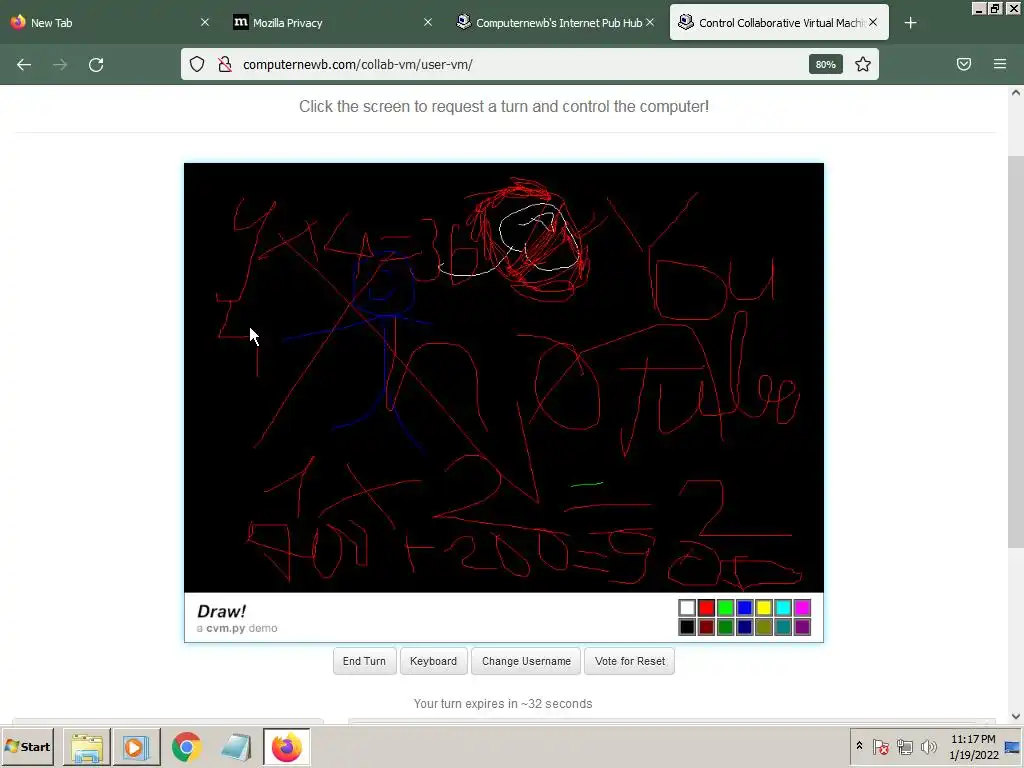The width and height of the screenshot is (1024, 768).
Task: Click the End Turn button
Action: click(x=364, y=661)
